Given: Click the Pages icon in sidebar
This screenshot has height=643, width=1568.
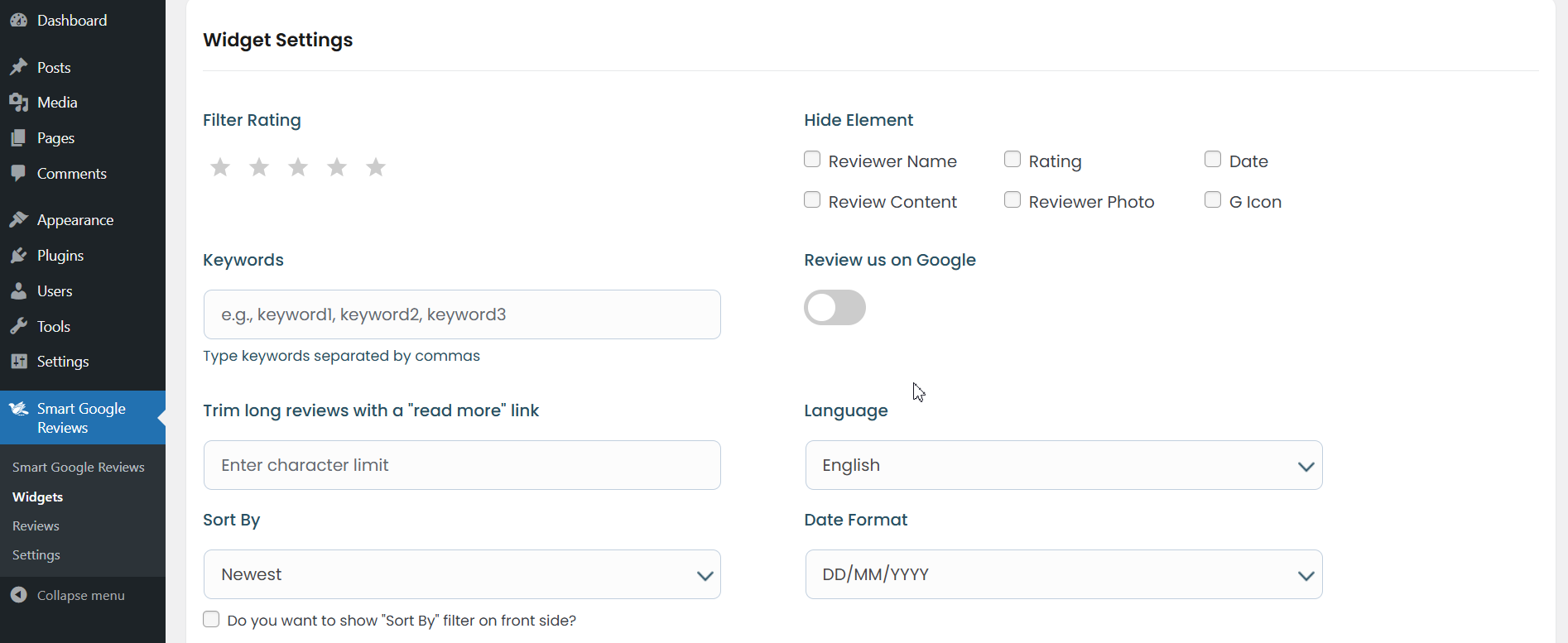Looking at the screenshot, I should click(19, 138).
